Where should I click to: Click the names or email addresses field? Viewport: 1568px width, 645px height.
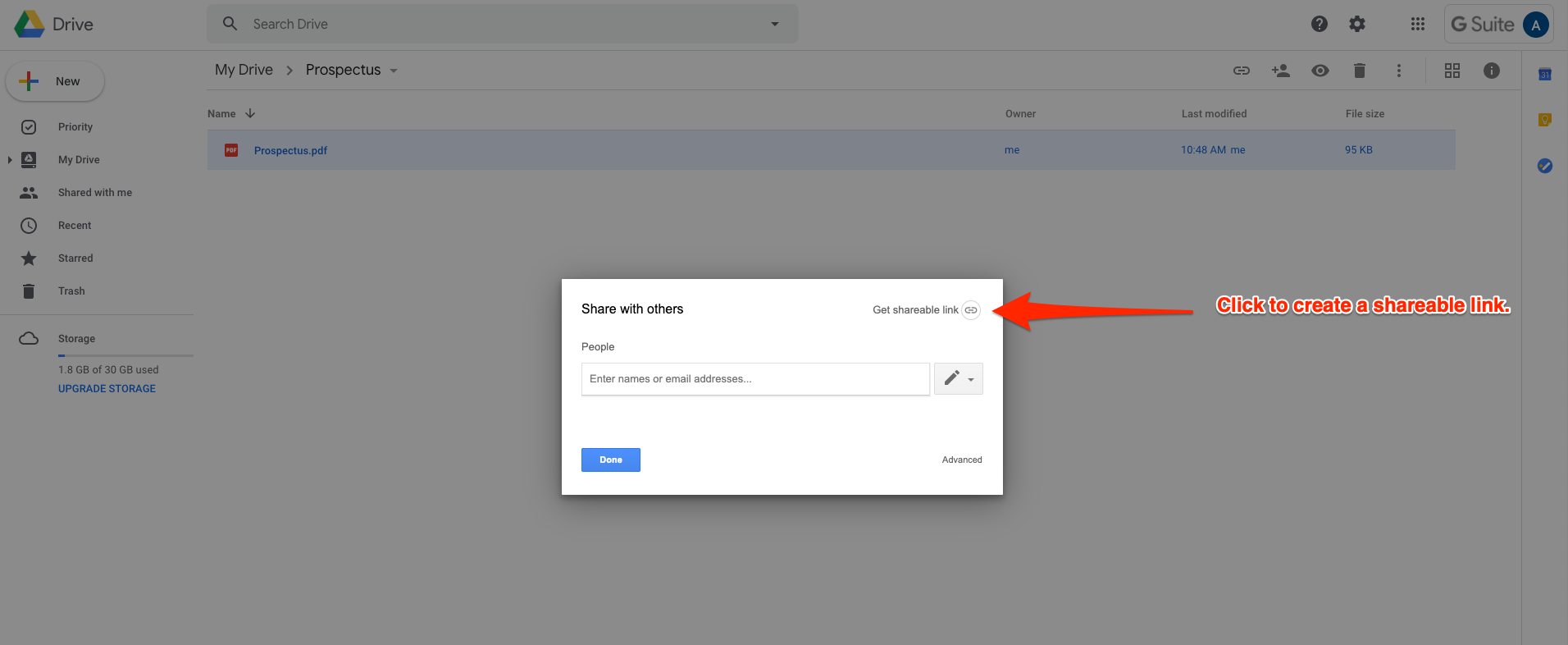pyautogui.click(x=755, y=378)
